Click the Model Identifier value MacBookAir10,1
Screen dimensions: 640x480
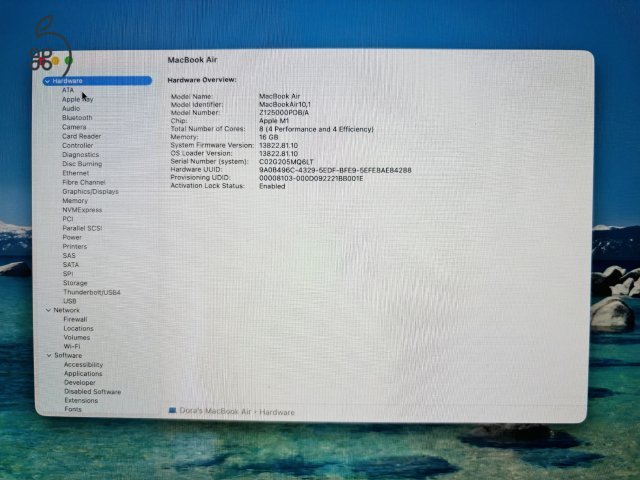[285, 104]
